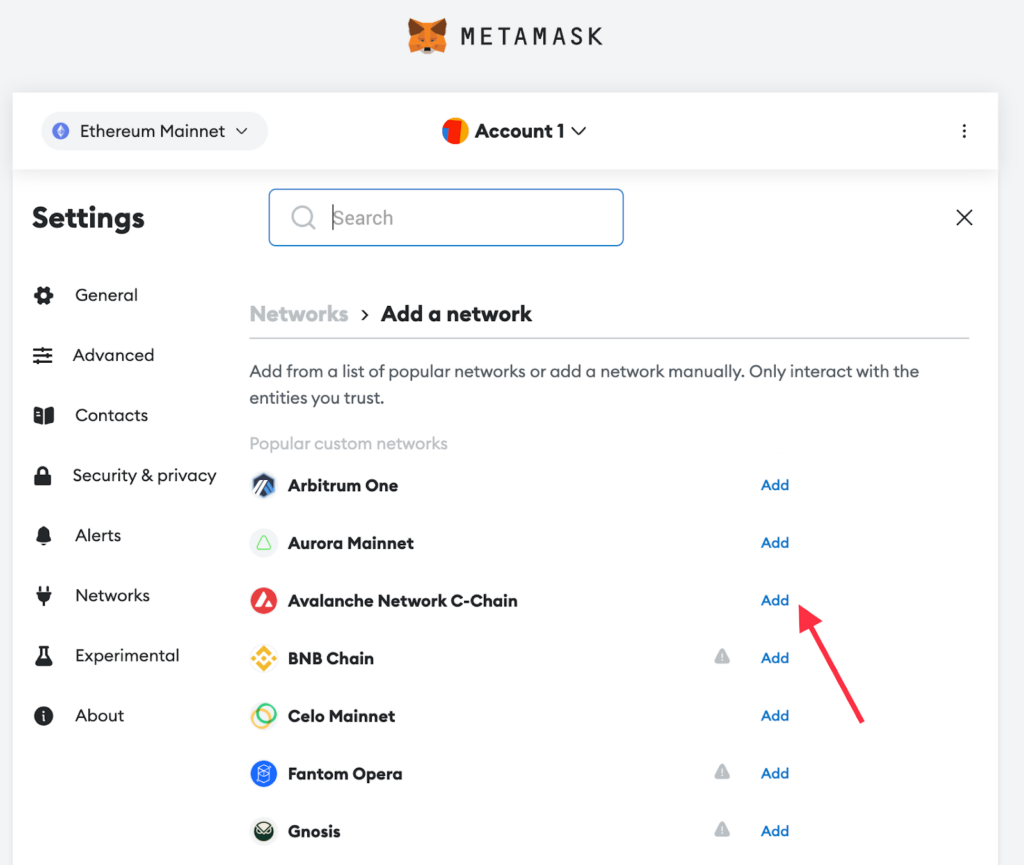Add the Fantom Opera network
Image resolution: width=1024 pixels, height=865 pixels.
(775, 773)
